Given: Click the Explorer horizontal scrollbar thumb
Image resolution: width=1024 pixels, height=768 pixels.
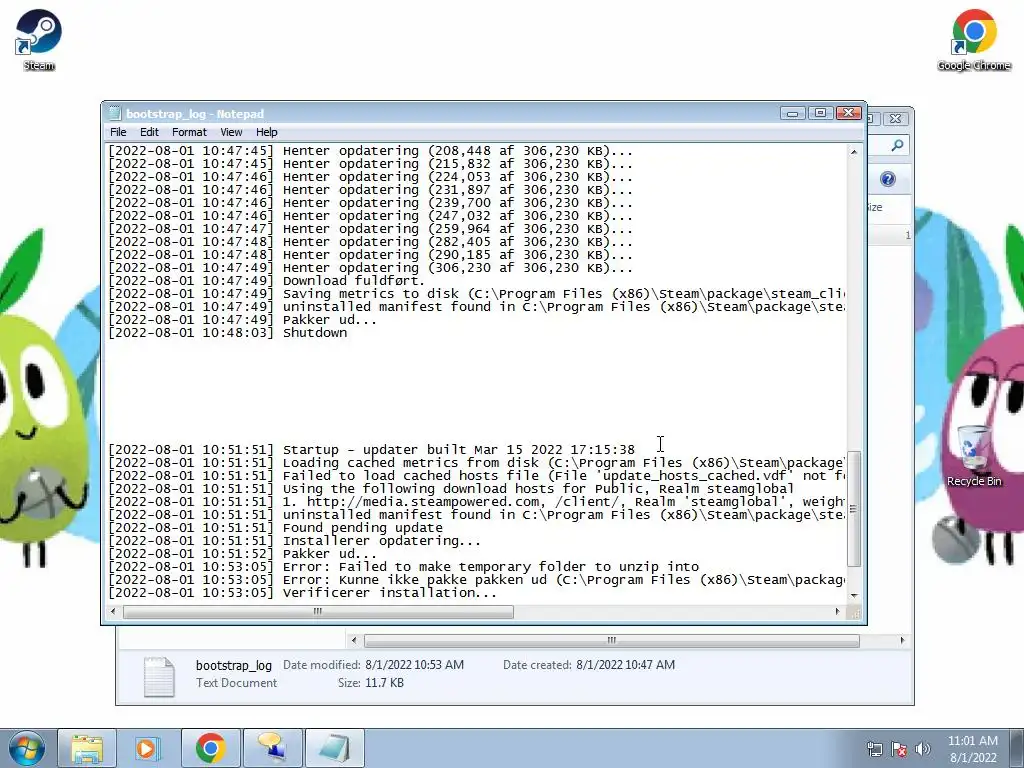Looking at the screenshot, I should pyautogui.click(x=611, y=641).
